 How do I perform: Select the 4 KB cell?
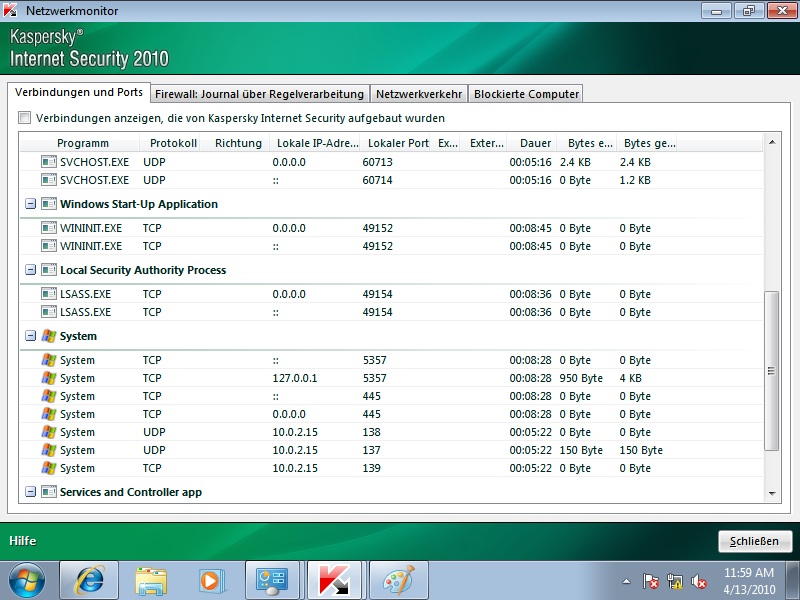(x=630, y=378)
